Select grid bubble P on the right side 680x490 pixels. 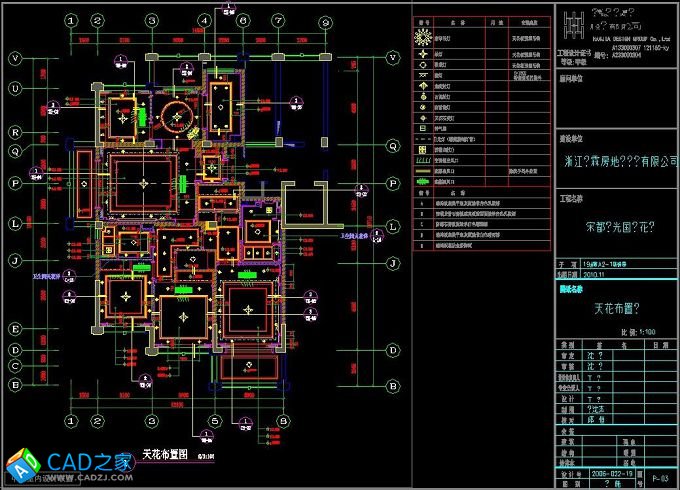[393, 184]
